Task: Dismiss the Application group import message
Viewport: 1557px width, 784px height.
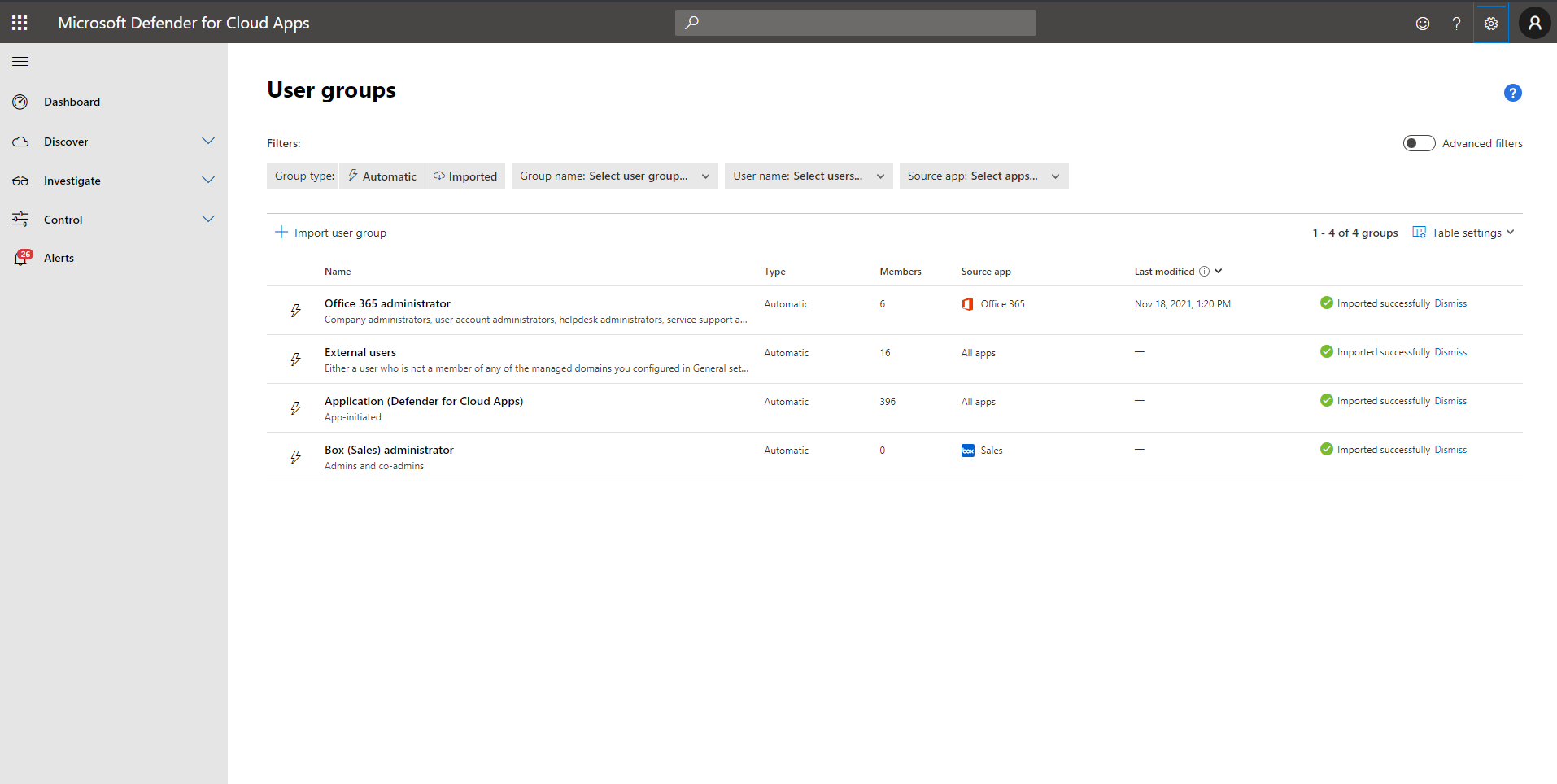Action: pyautogui.click(x=1450, y=401)
